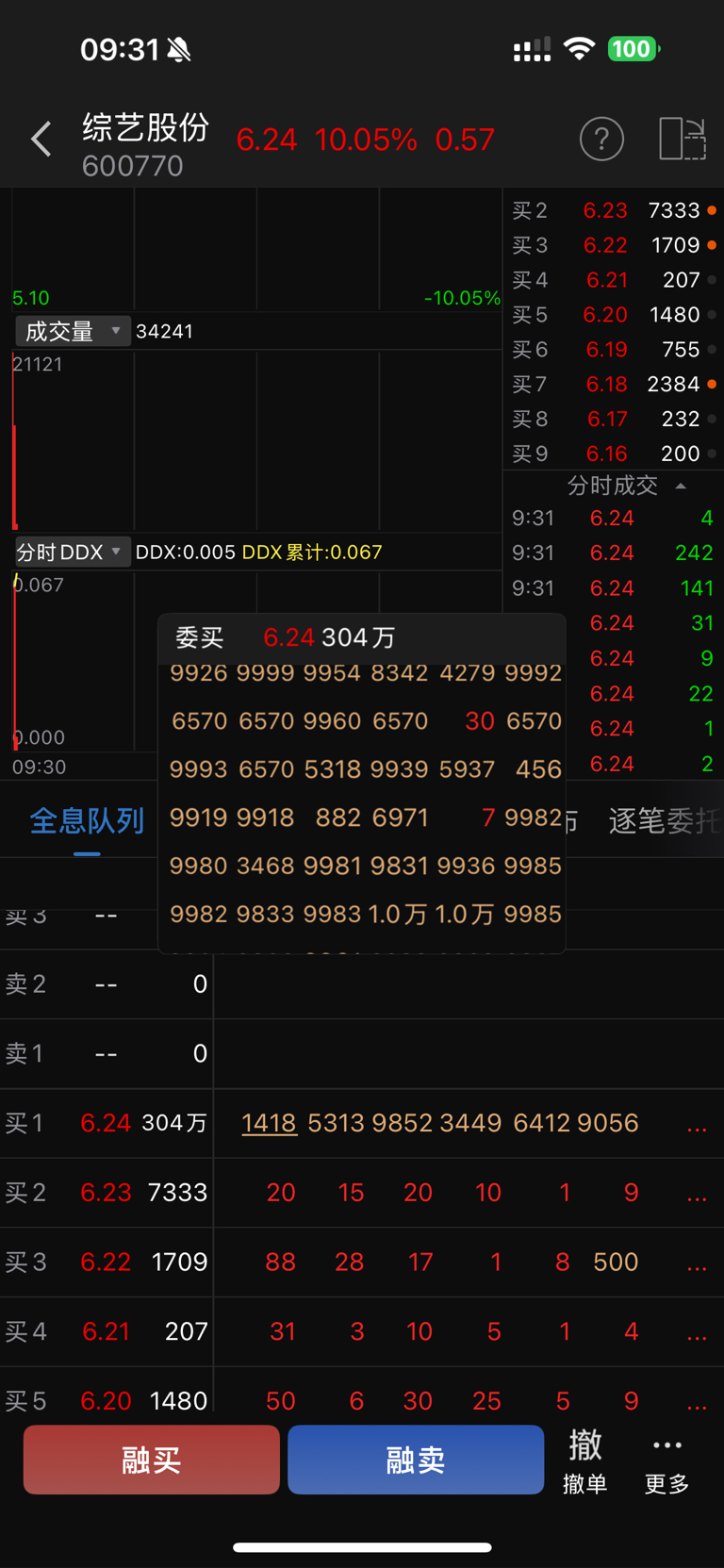Viewport: 724px width, 1568px height.
Task: Tap the red 30 order in 委买 popup
Action: click(480, 721)
